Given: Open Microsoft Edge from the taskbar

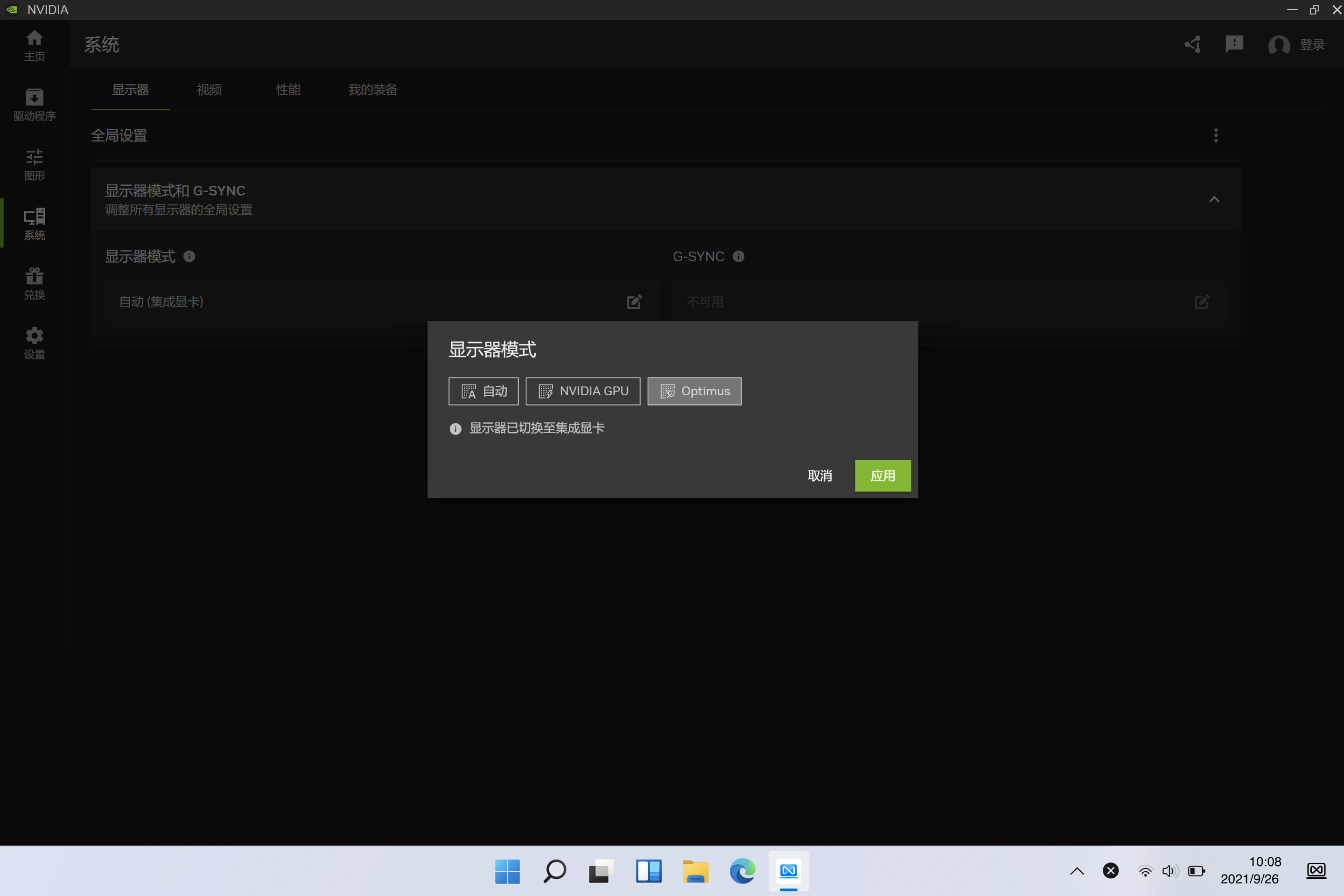Looking at the screenshot, I should (742, 871).
